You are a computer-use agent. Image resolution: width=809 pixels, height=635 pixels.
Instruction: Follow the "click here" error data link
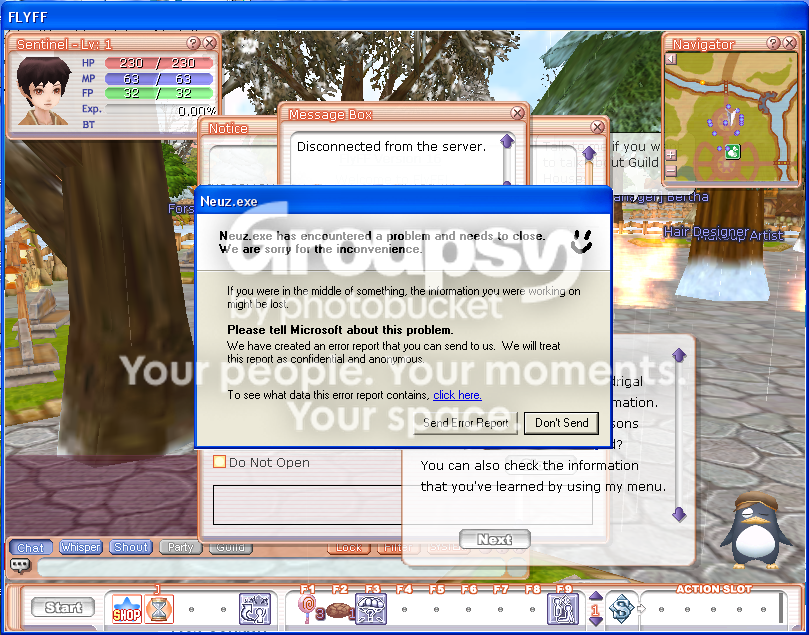(x=457, y=395)
